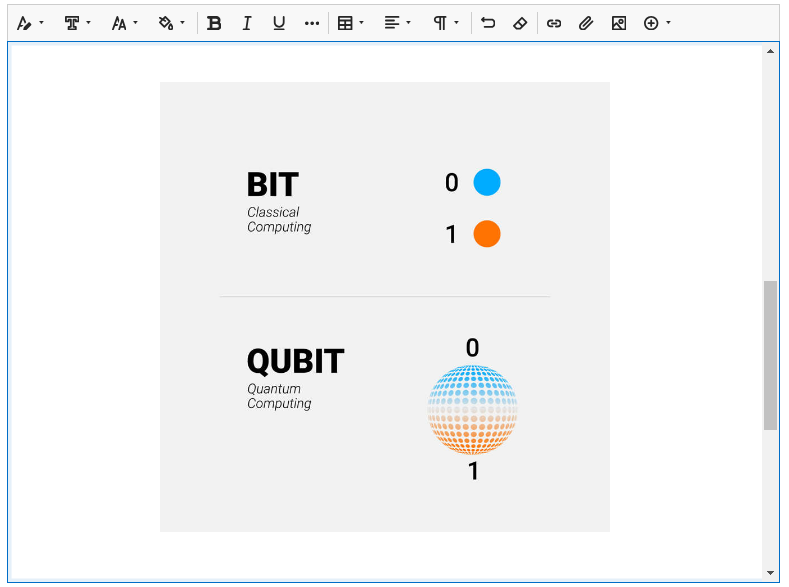789x587 pixels.
Task: Open the fill color bucket picker
Action: tap(171, 23)
